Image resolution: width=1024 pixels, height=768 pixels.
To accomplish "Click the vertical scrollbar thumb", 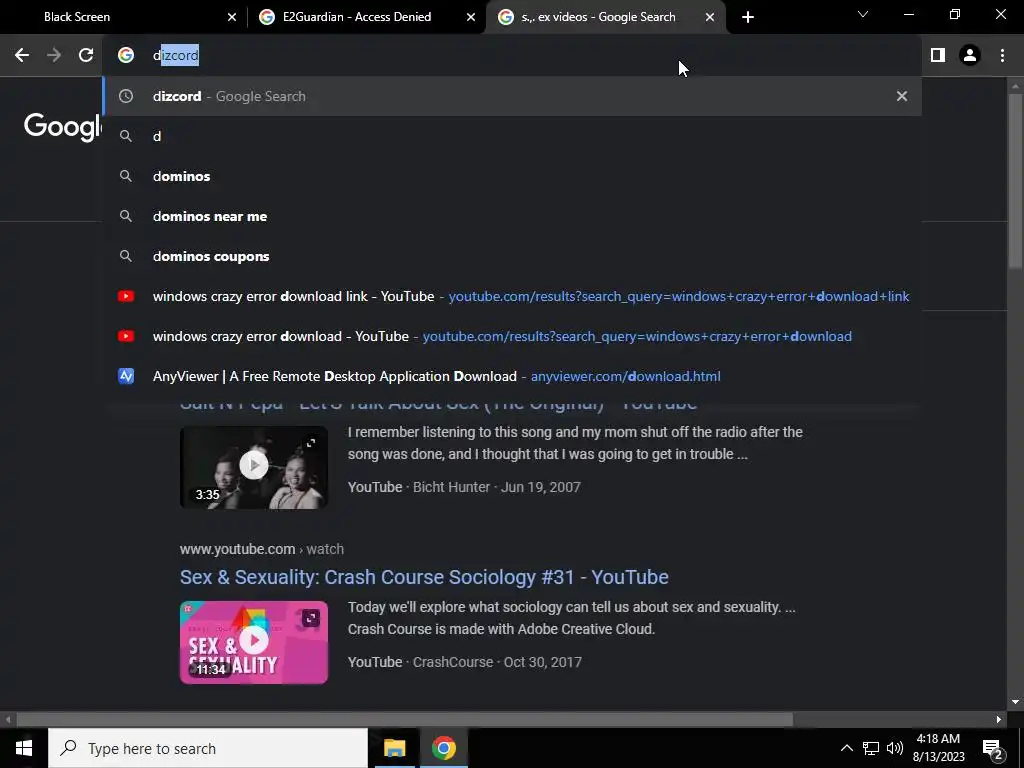I will [1015, 180].
